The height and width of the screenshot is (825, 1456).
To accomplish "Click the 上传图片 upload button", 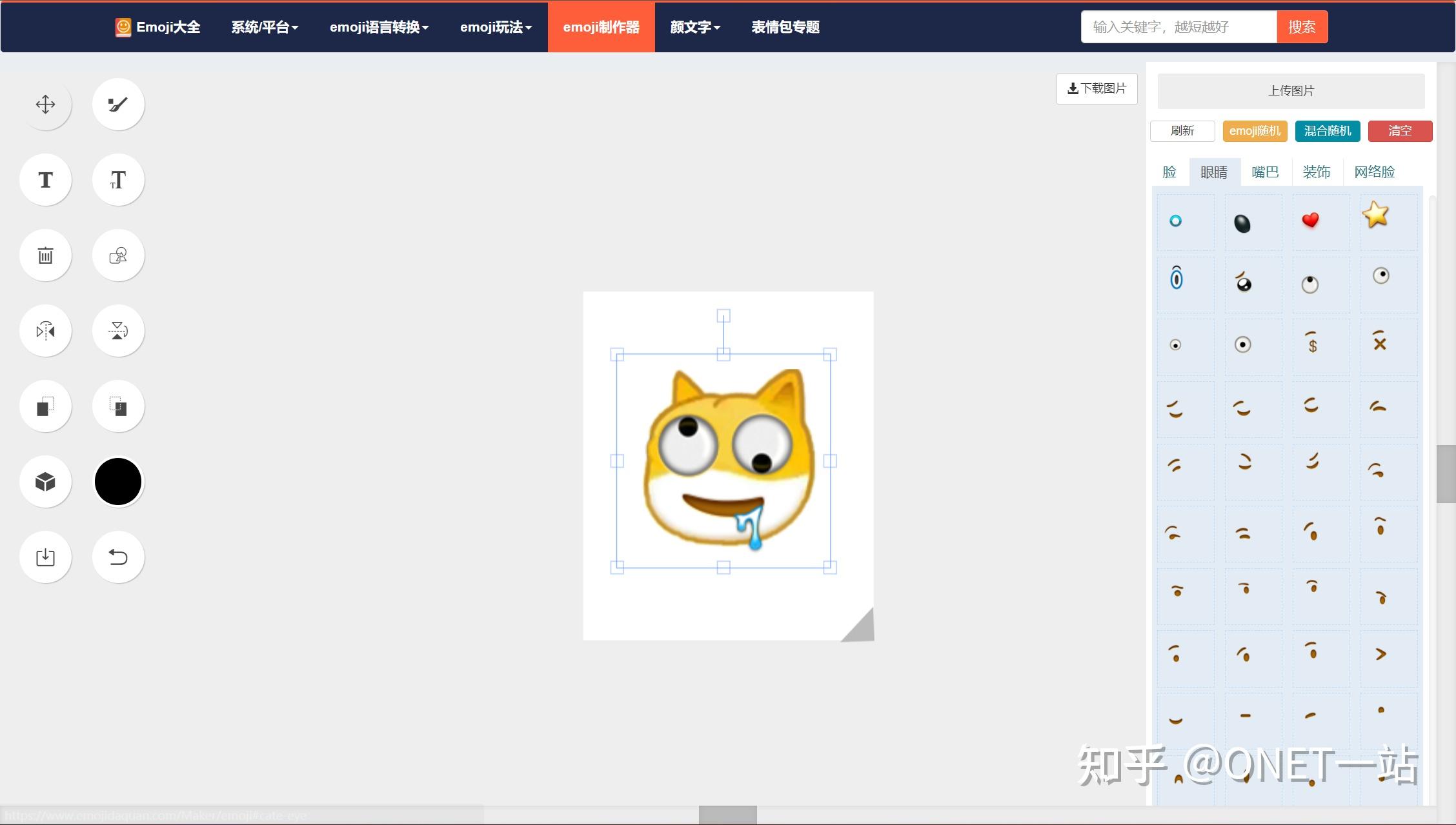I will click(x=1290, y=91).
